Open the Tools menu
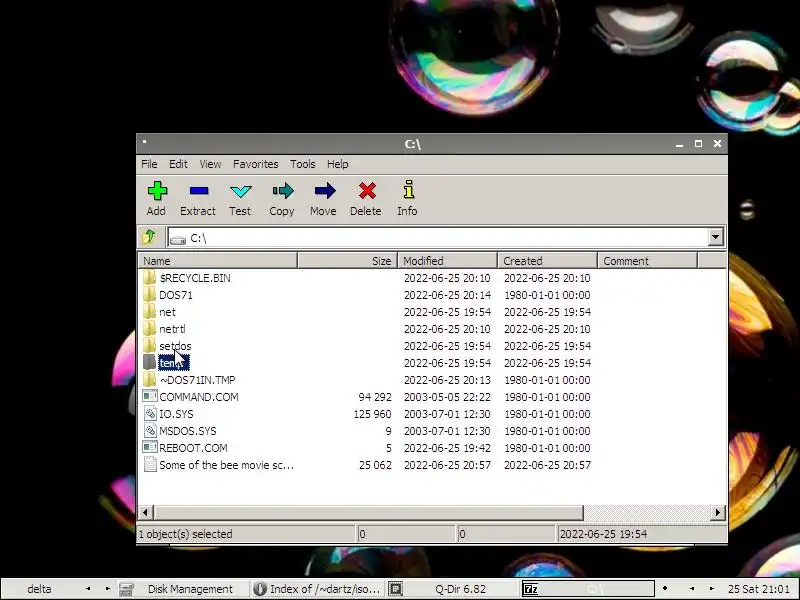Viewport: 800px width, 600px height. 303,164
